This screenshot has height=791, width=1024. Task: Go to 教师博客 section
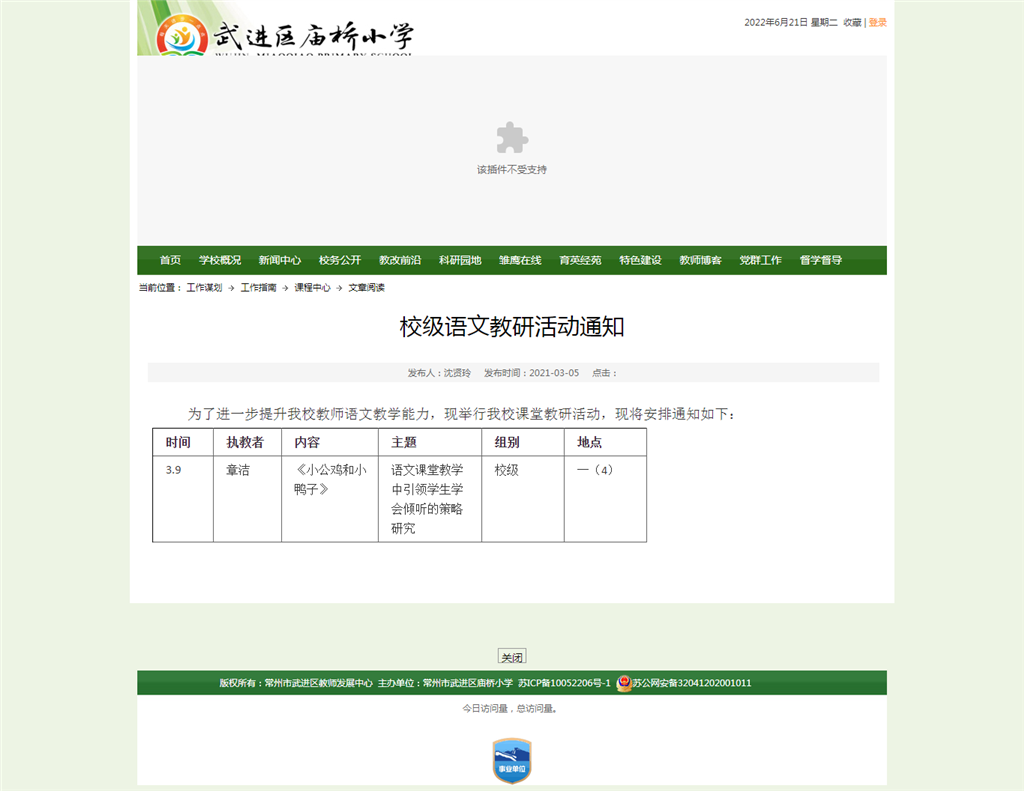(701, 260)
